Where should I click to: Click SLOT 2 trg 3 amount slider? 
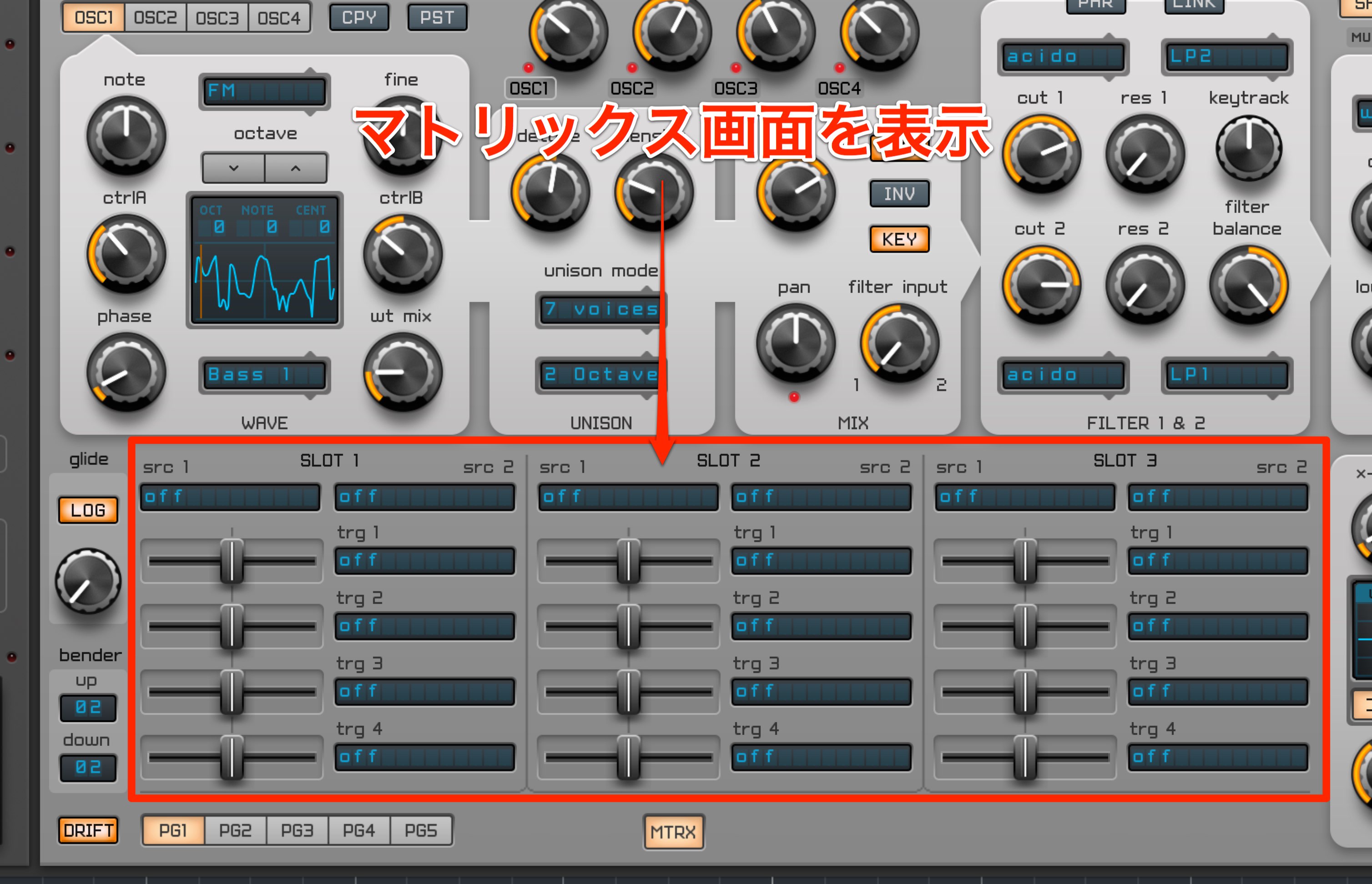(628, 692)
